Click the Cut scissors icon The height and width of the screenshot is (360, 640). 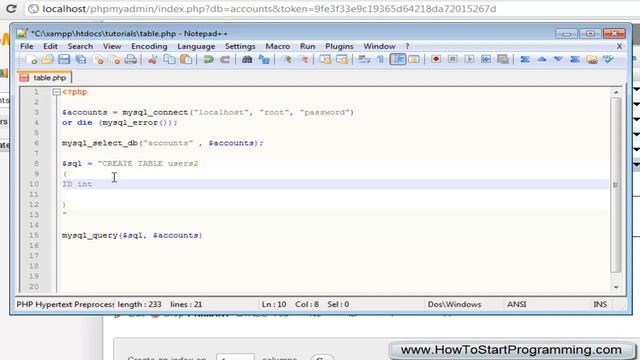(x=153, y=60)
